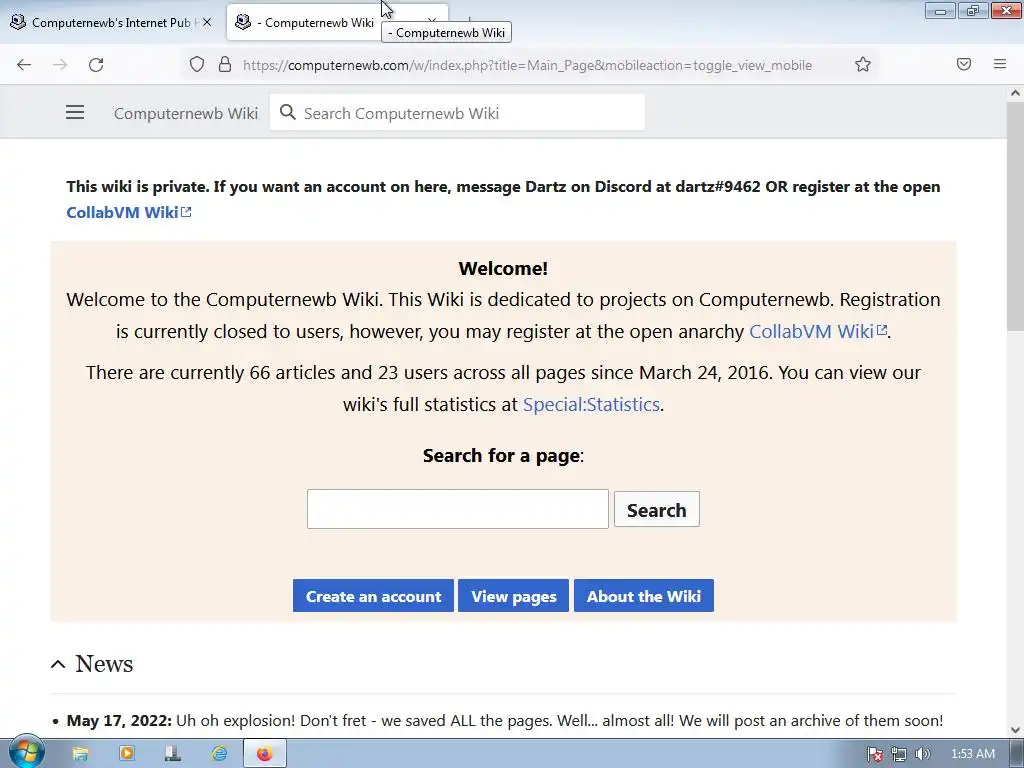Open the Action Center flag tray icon
Image resolution: width=1024 pixels, height=768 pixels.
coord(875,754)
